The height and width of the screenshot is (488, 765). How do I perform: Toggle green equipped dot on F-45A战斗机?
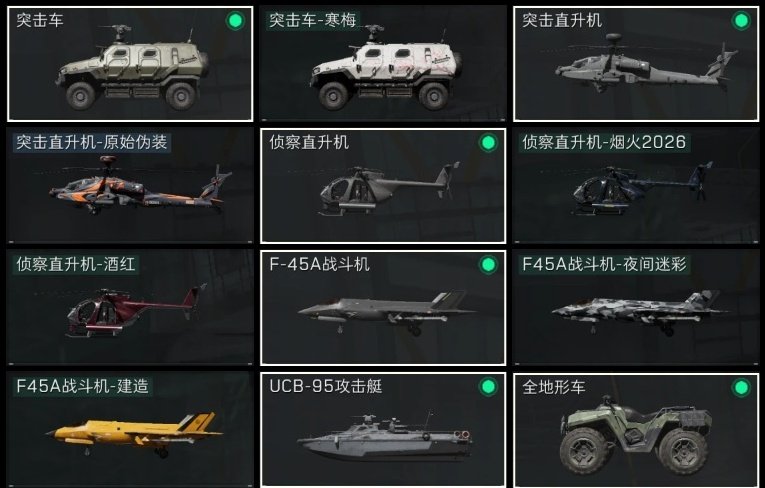pyautogui.click(x=488, y=264)
